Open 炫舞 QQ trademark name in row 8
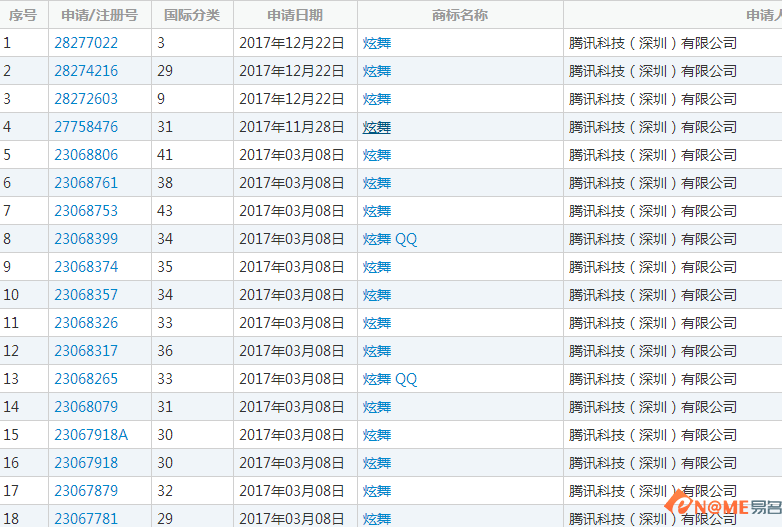 point(390,239)
